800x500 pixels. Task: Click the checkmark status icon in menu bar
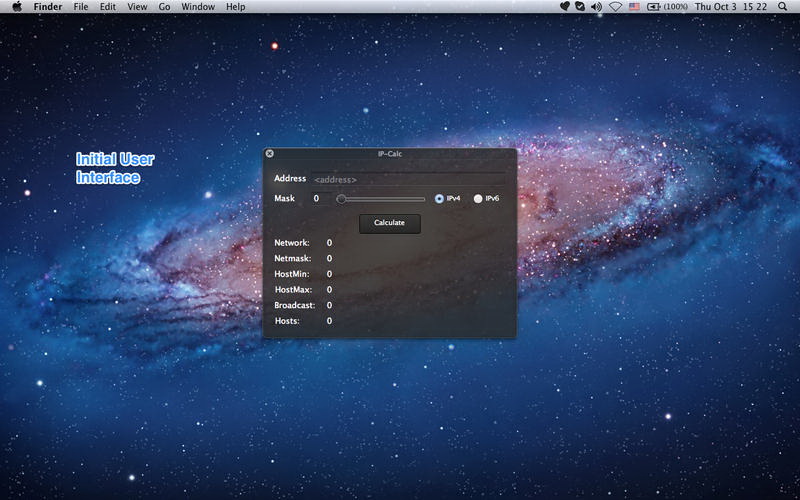580,7
